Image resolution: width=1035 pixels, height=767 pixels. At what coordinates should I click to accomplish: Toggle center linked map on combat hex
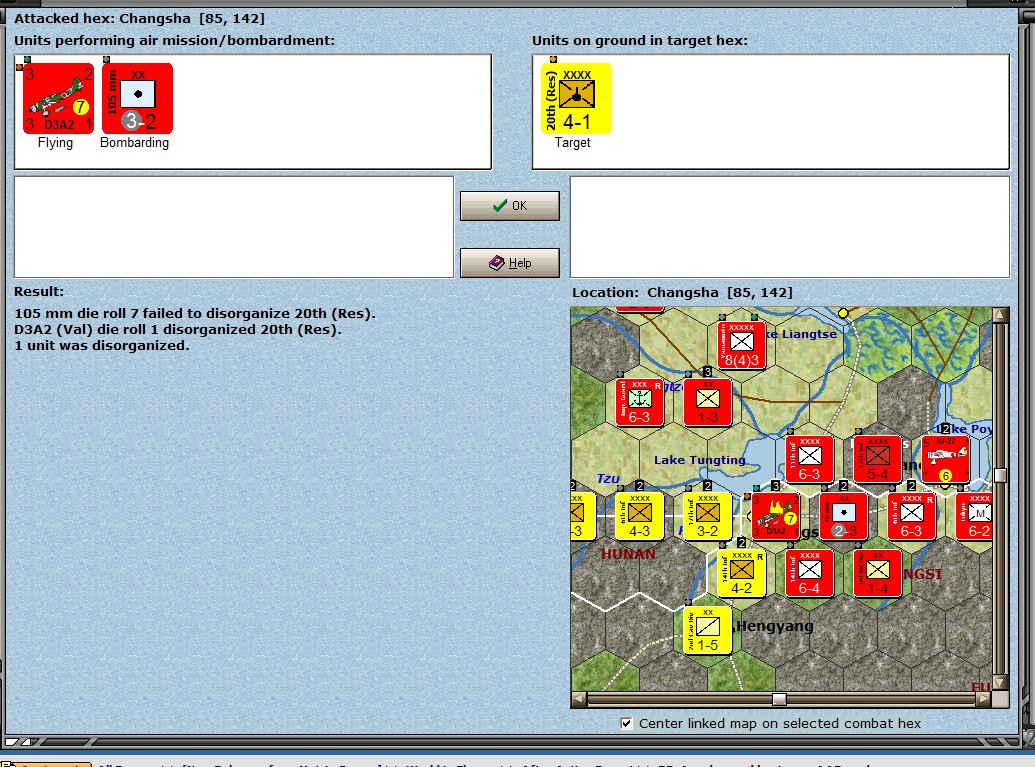[x=626, y=723]
